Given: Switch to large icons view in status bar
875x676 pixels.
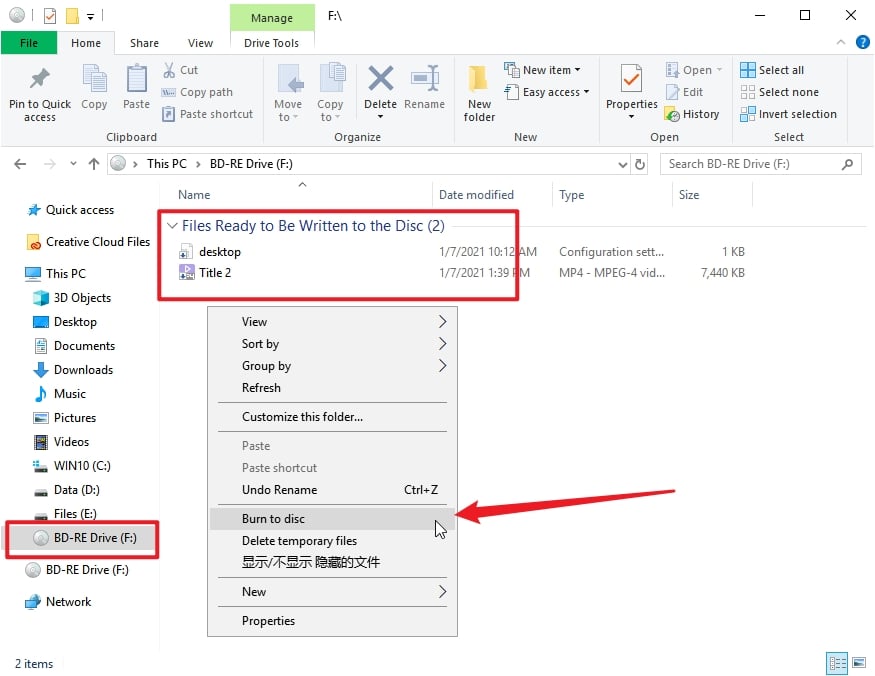Looking at the screenshot, I should 857,663.
